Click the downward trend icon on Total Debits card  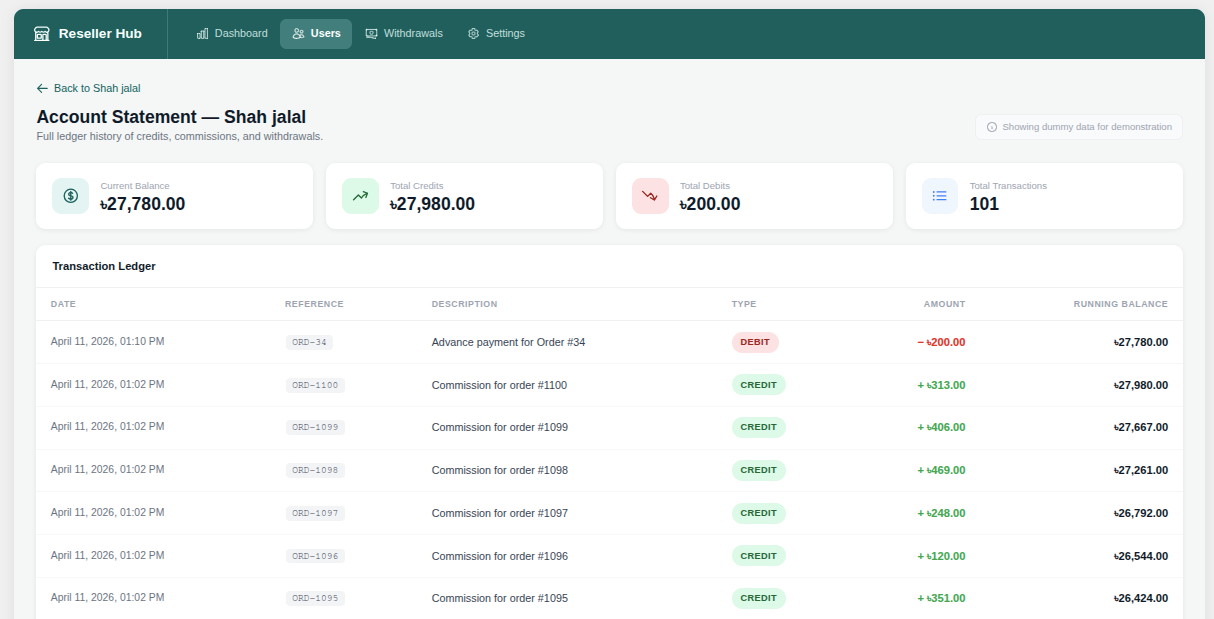click(651, 196)
